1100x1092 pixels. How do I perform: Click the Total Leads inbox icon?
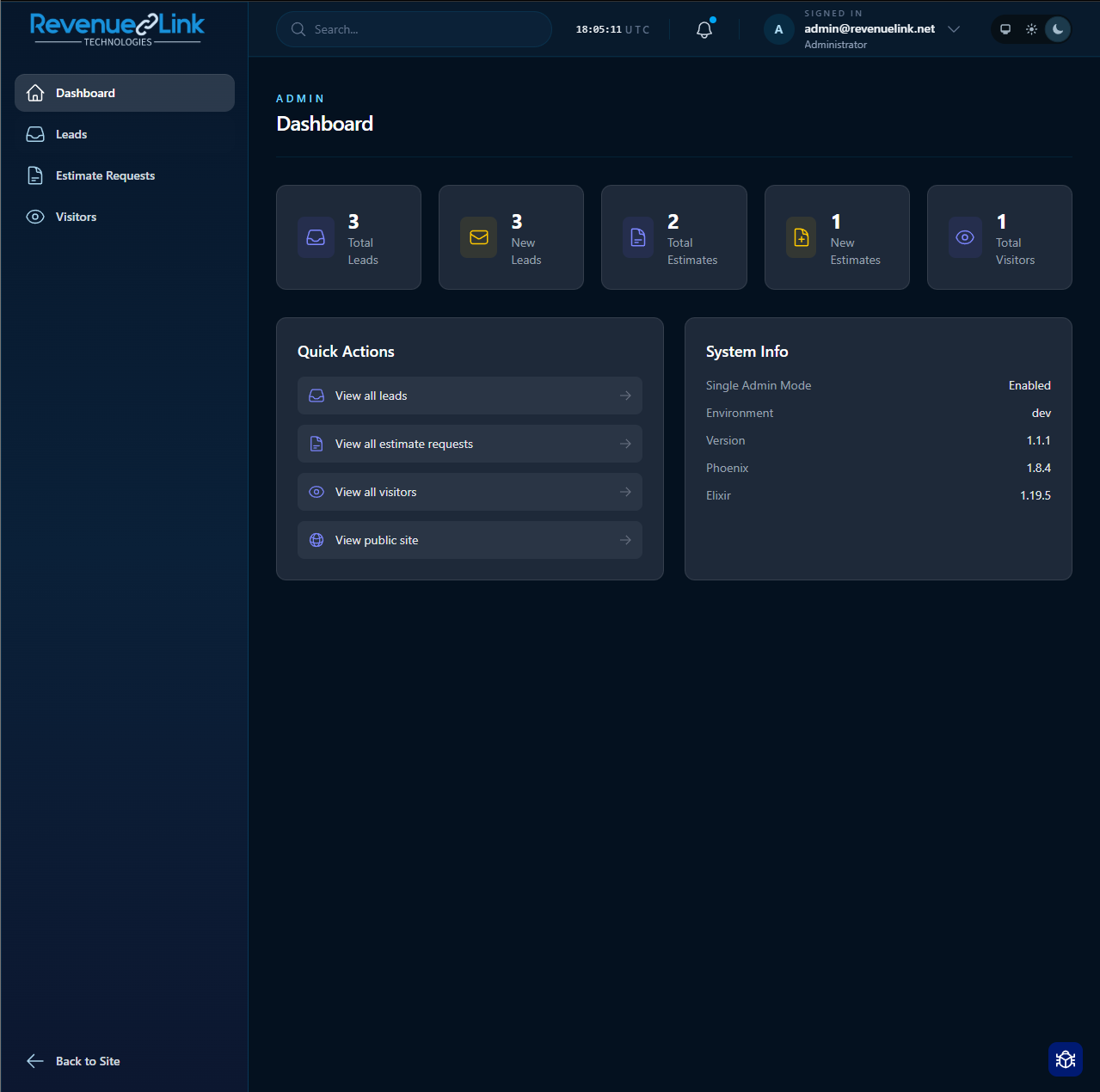click(x=315, y=237)
